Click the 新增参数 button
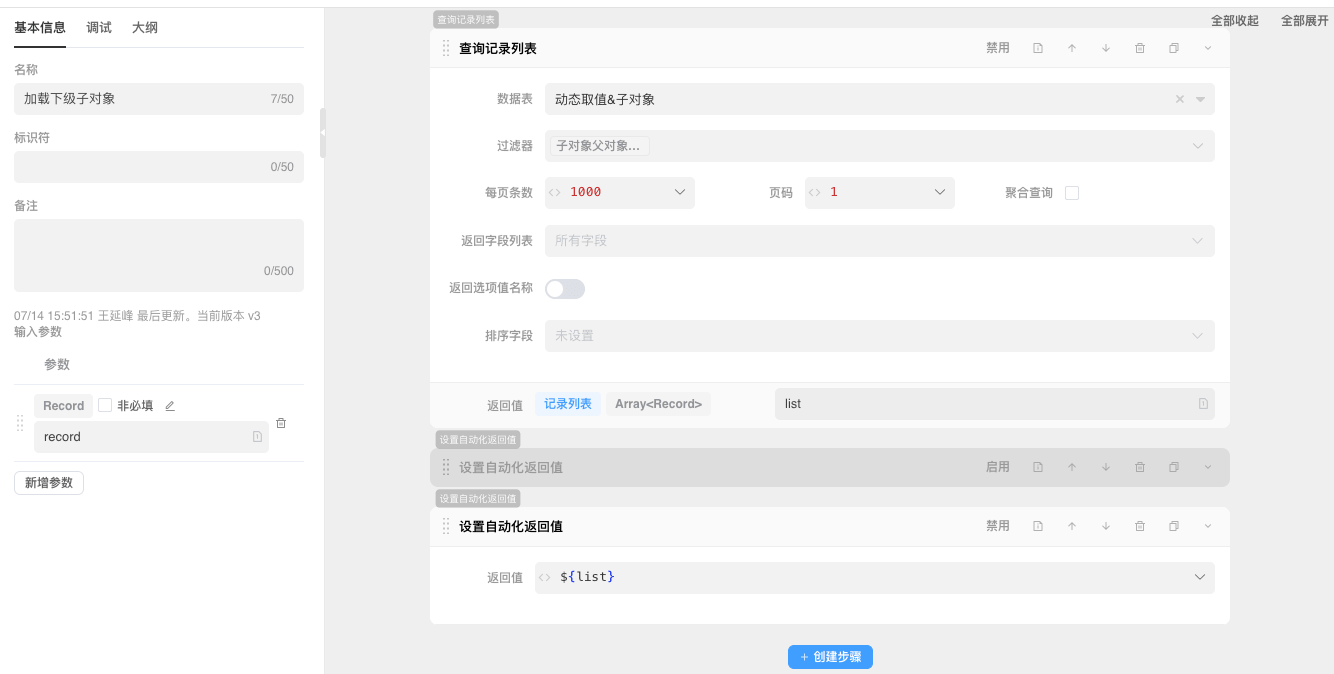 pos(49,483)
